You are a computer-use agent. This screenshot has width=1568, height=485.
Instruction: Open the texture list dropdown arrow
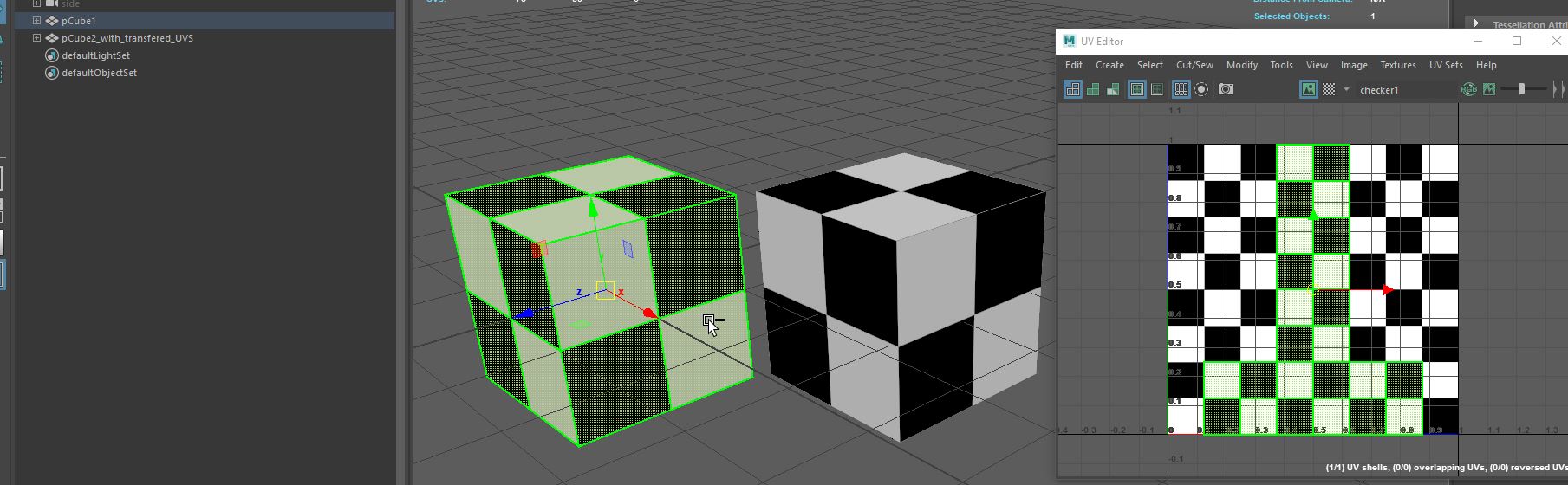[x=1346, y=89]
